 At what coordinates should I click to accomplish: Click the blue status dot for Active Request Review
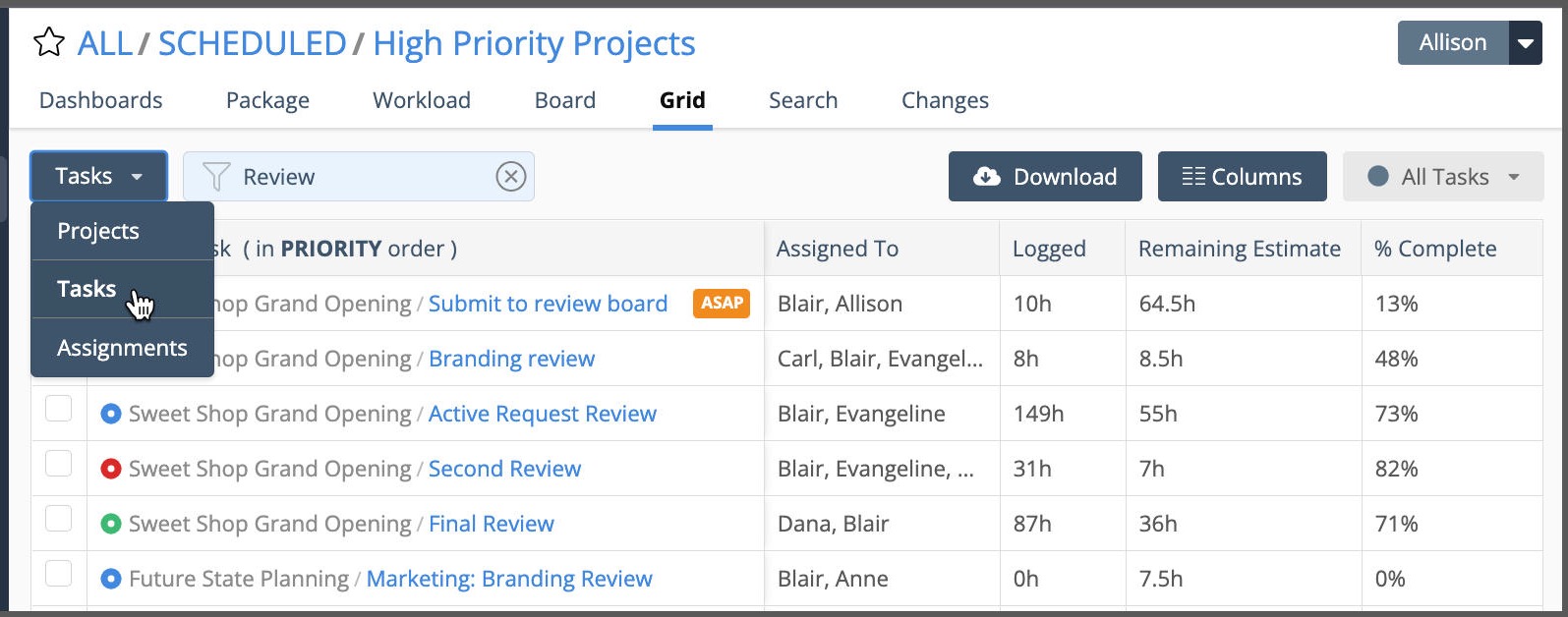tap(111, 415)
